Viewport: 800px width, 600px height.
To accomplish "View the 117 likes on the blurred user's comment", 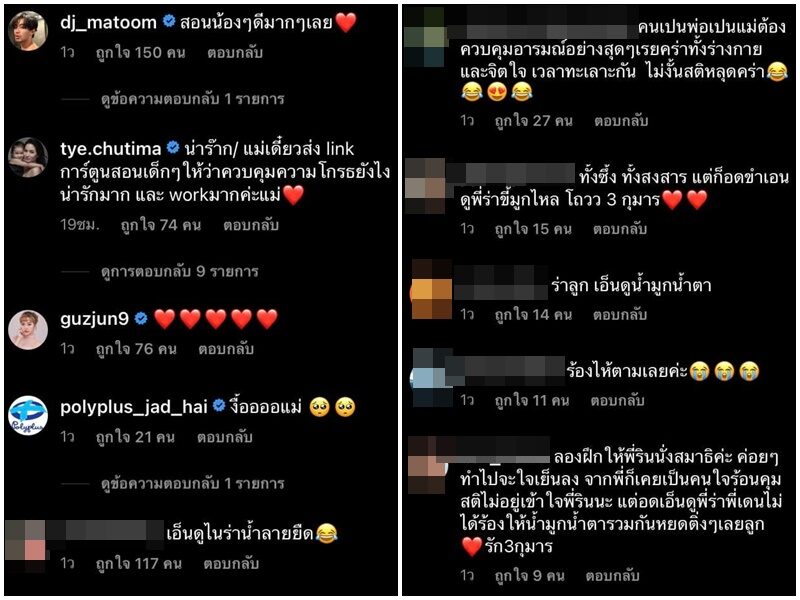I will [x=139, y=563].
